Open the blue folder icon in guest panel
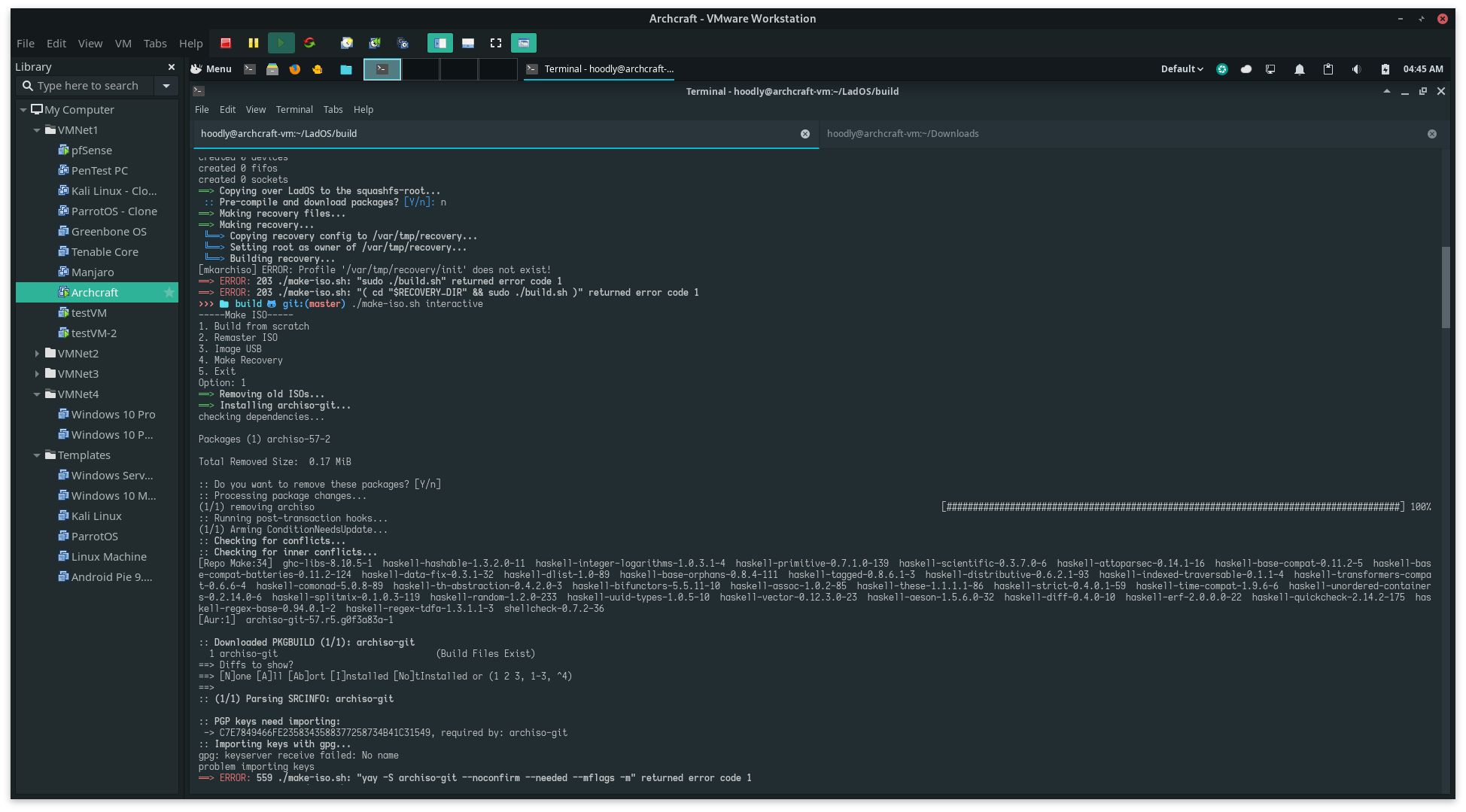The image size is (1466, 812). click(346, 69)
